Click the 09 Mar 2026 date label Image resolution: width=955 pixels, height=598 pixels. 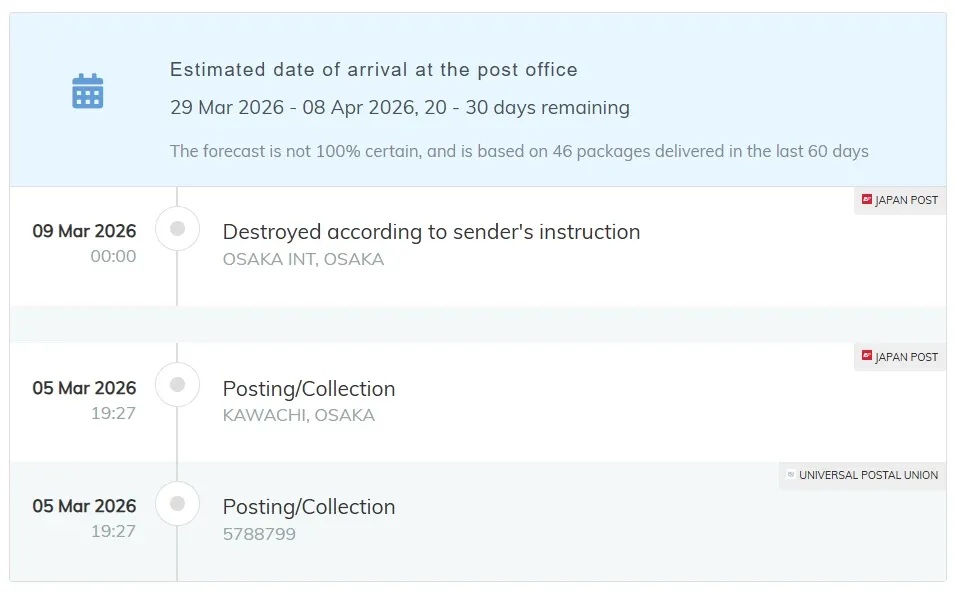[84, 231]
